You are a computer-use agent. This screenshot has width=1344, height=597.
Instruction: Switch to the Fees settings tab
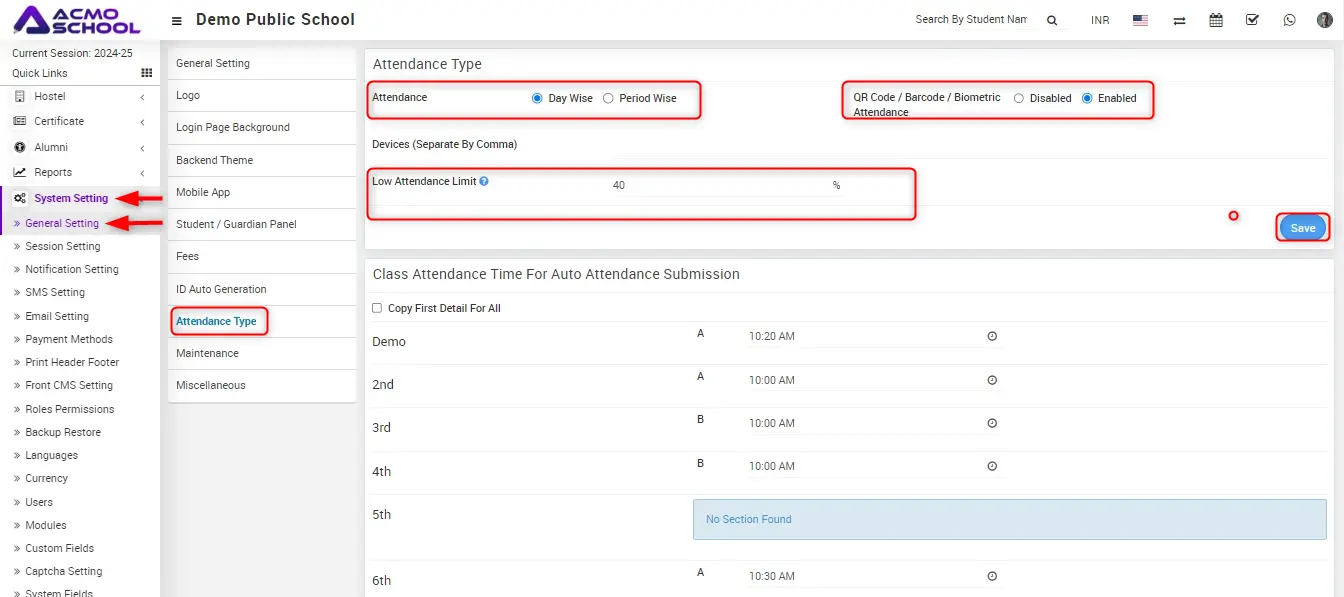click(x=188, y=256)
